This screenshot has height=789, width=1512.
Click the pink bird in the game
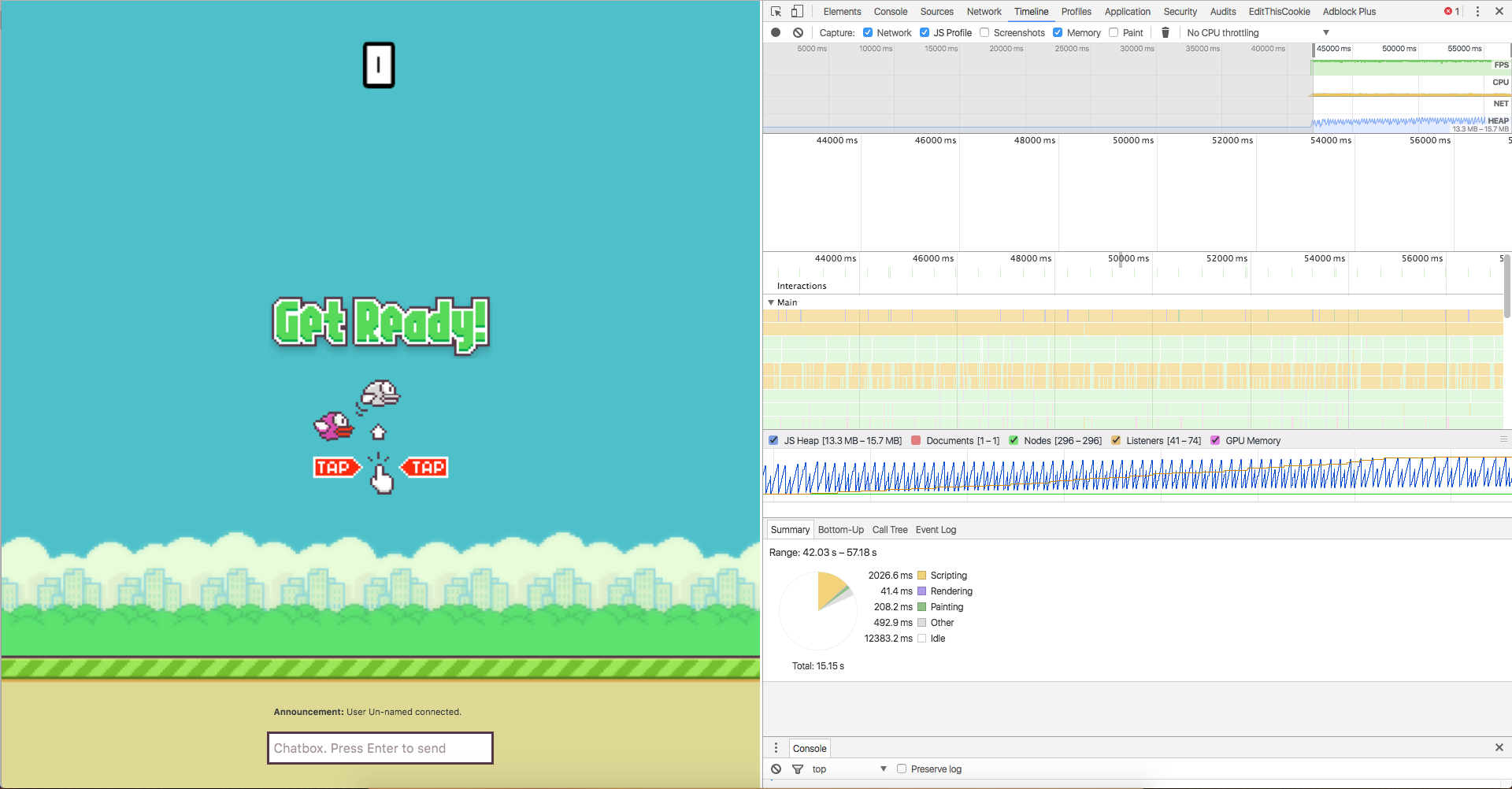pos(333,425)
